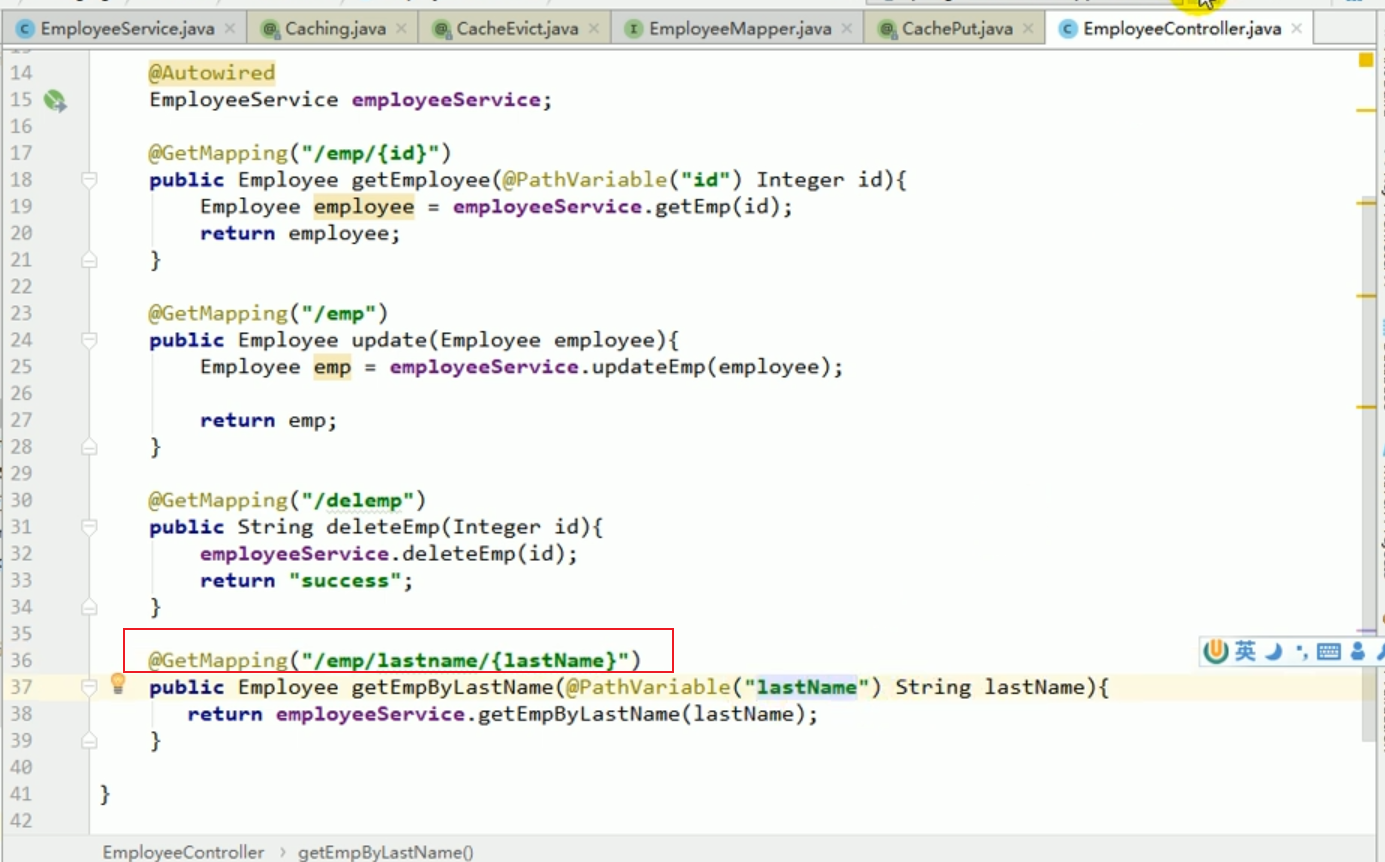Click line number 32 in the gutter
Image resolution: width=1385 pixels, height=862 pixels.
tap(21, 553)
